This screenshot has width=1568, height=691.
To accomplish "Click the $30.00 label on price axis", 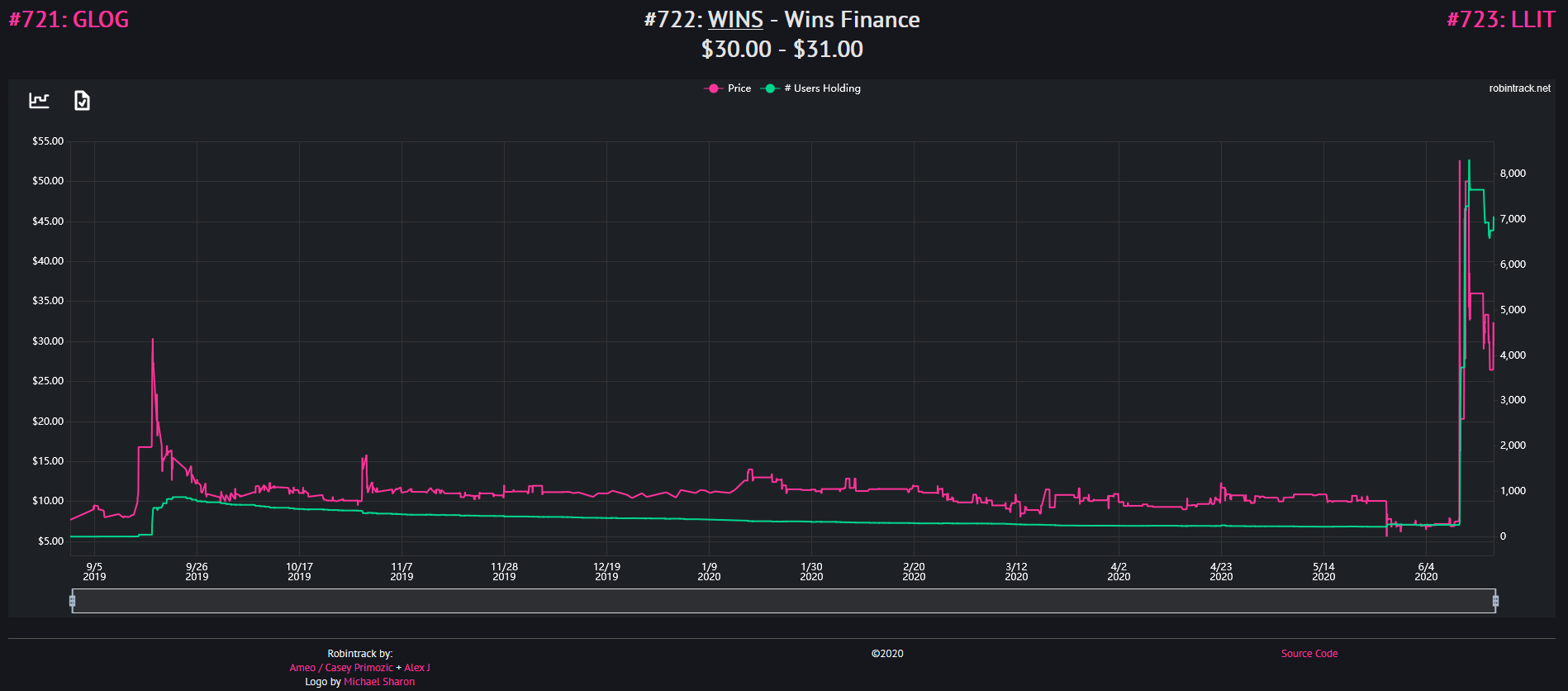I will [48, 341].
